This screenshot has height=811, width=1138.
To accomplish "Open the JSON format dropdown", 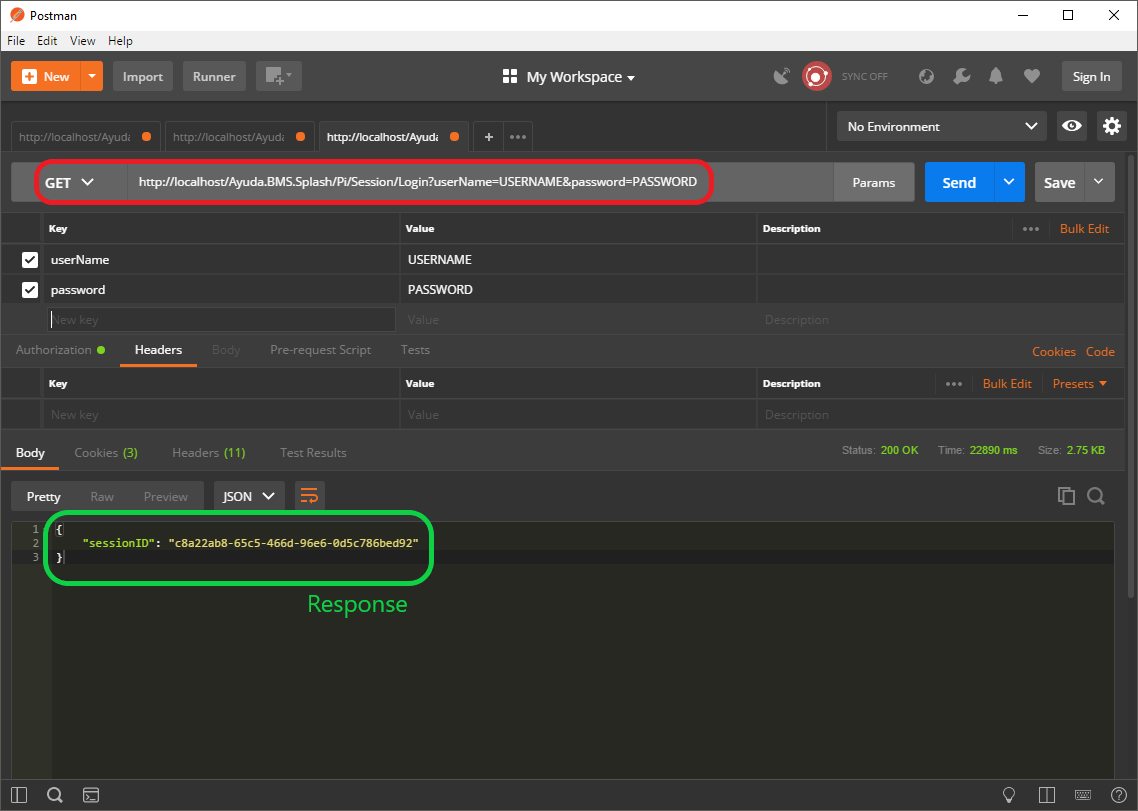I will click(249, 497).
